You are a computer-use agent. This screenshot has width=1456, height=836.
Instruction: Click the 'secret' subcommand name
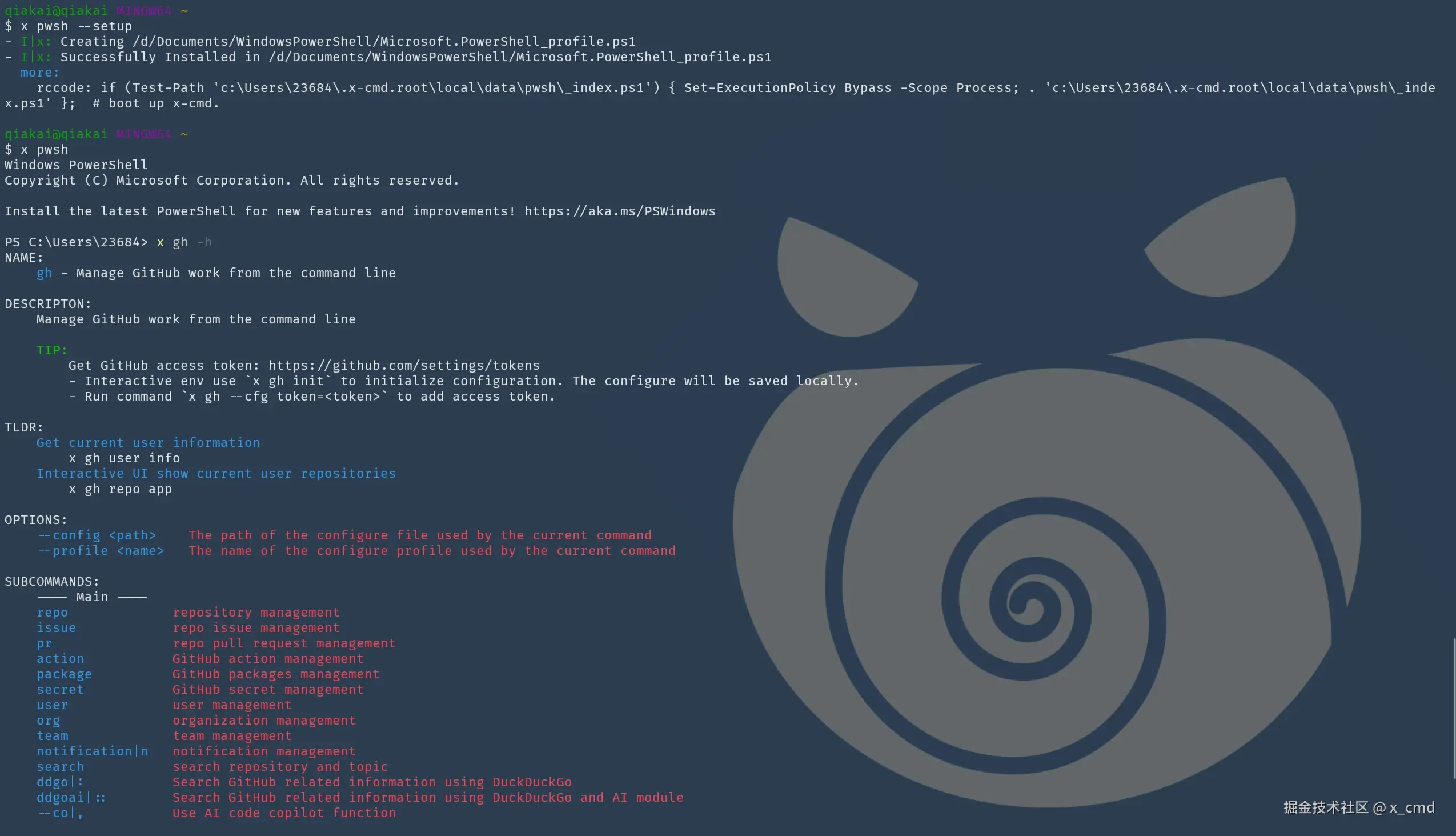[60, 690]
